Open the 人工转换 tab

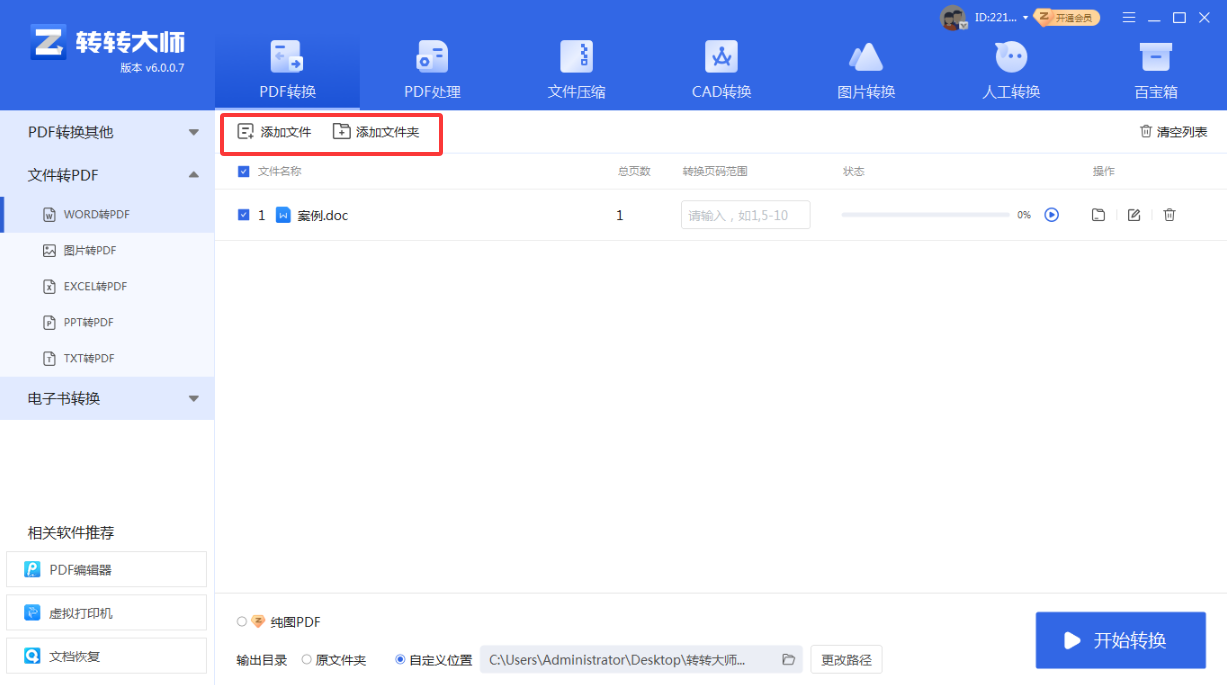[1011, 70]
